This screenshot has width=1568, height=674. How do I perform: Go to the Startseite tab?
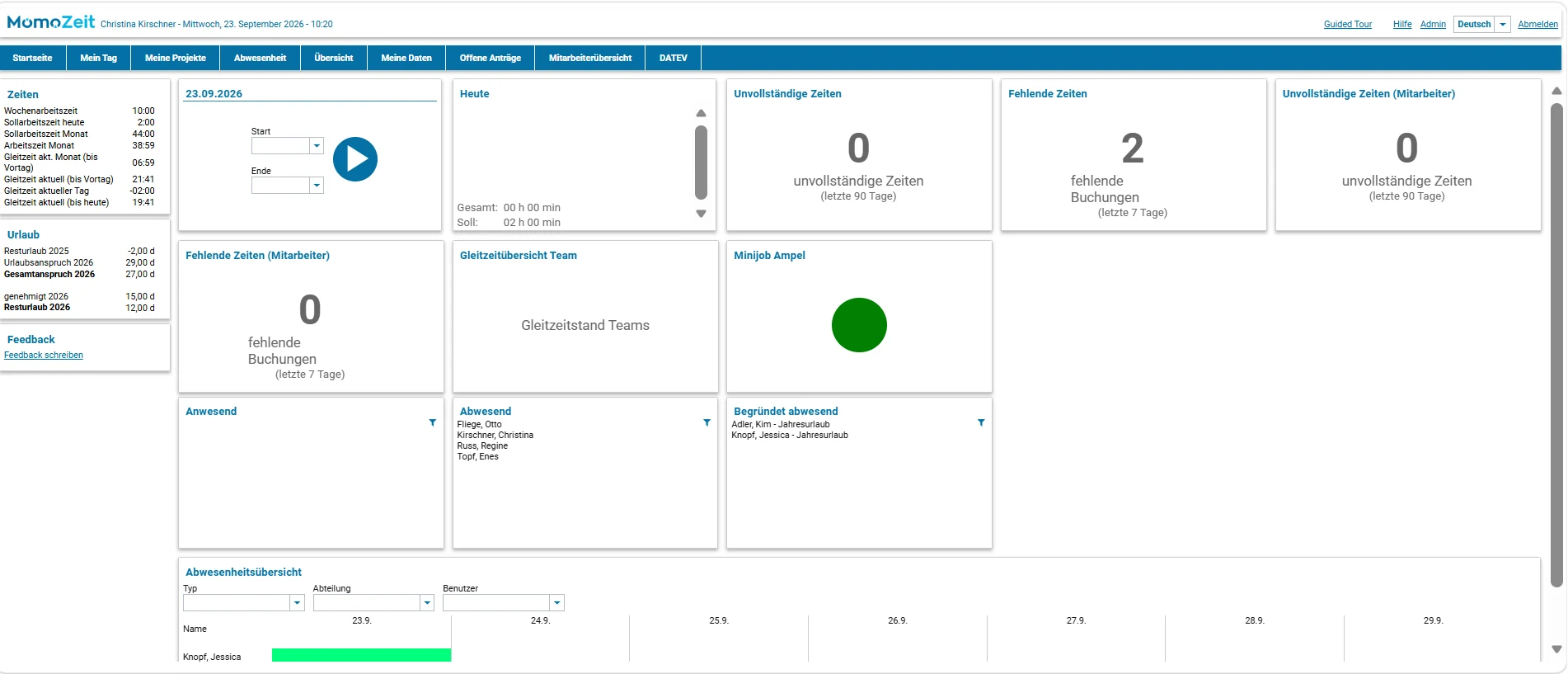(x=32, y=58)
